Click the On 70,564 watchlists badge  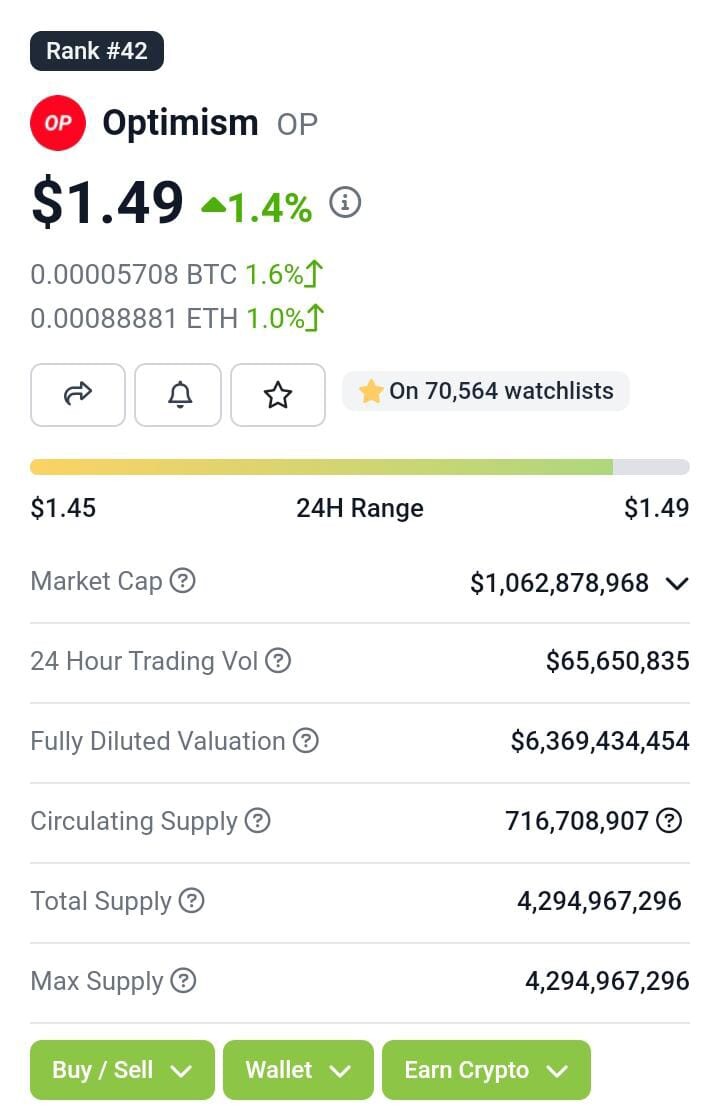pos(486,391)
